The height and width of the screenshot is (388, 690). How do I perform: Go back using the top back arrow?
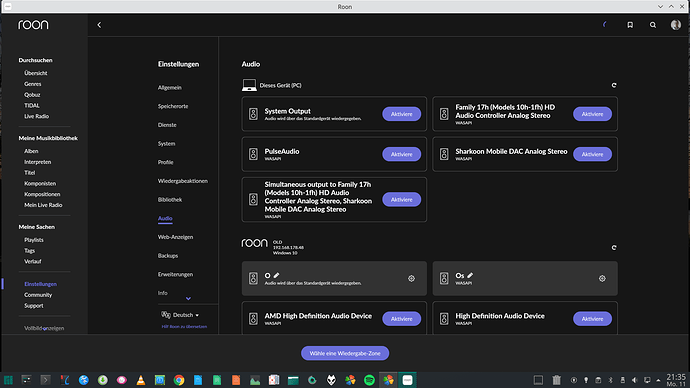(99, 25)
